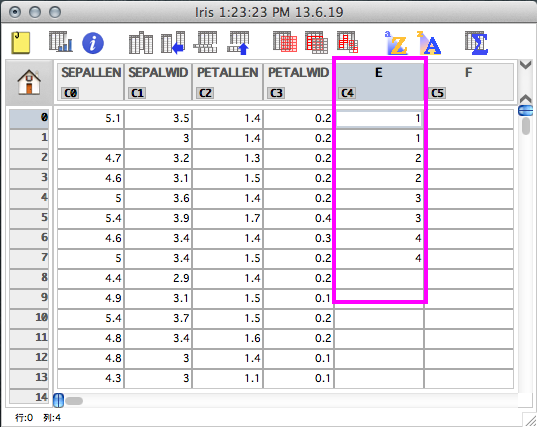Image resolution: width=537 pixels, height=427 pixels.
Task: Click the empty SEPALLEN cell in row 1
Action: (90, 138)
